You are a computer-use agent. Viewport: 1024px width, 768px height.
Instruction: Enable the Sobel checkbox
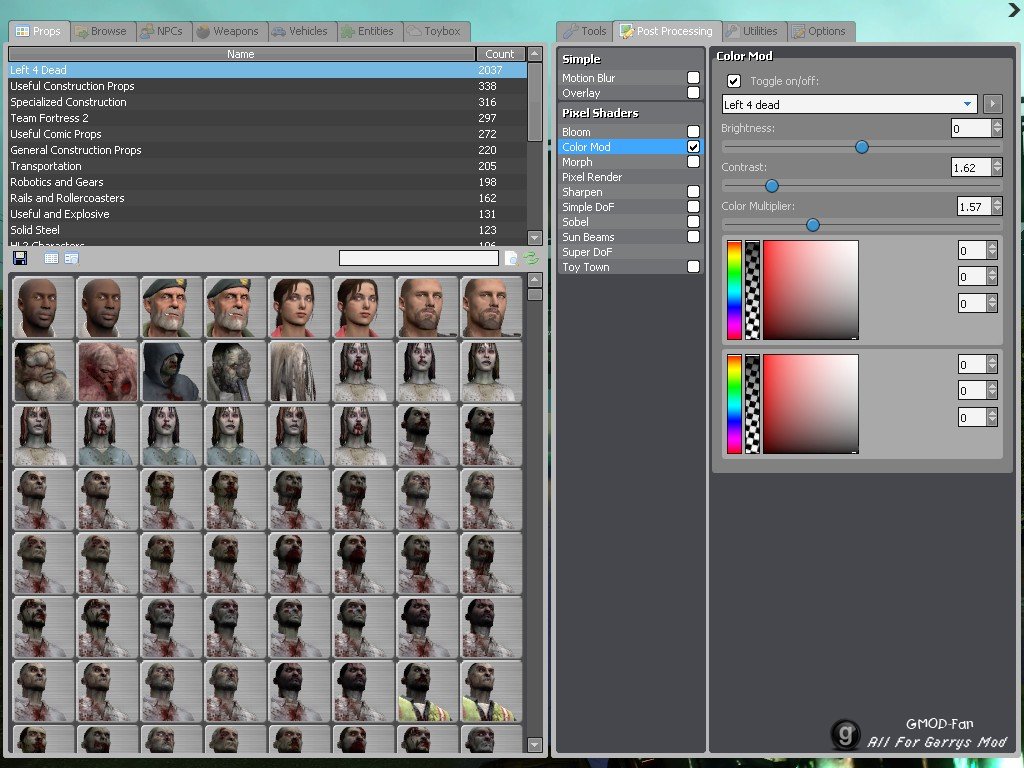pos(694,222)
